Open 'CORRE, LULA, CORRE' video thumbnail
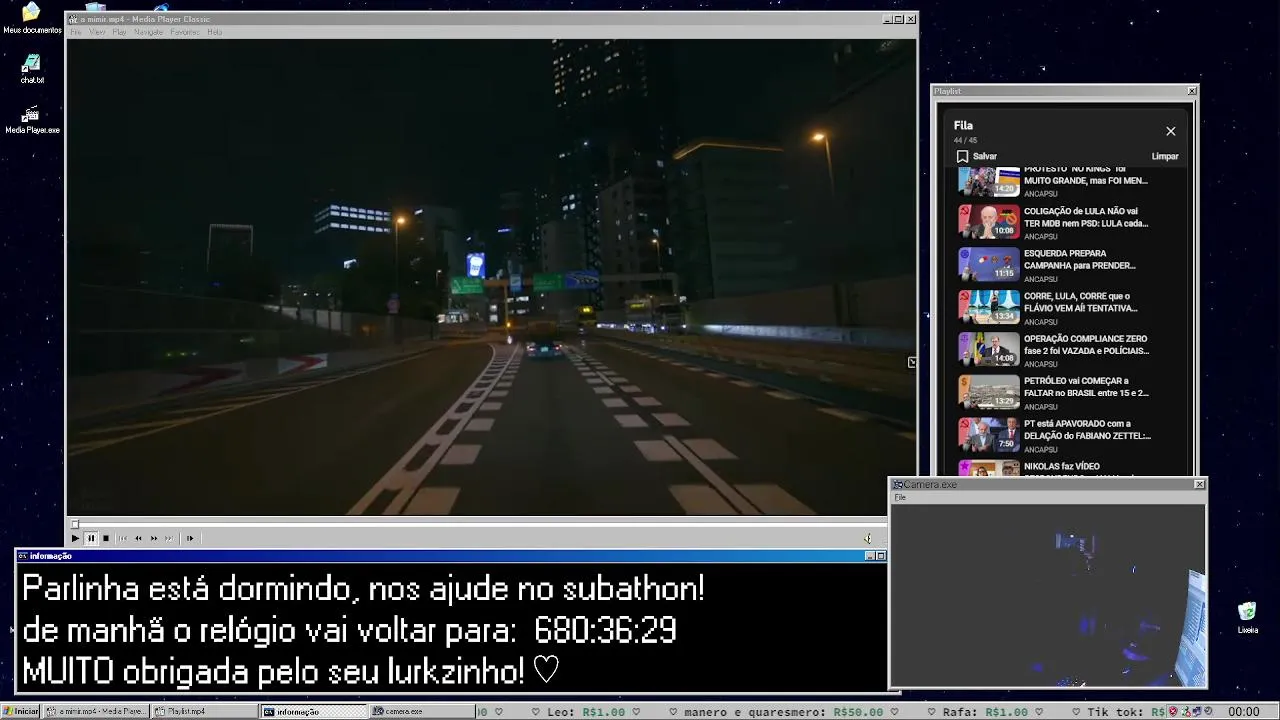Viewport: 1280px width, 720px height. pos(989,307)
